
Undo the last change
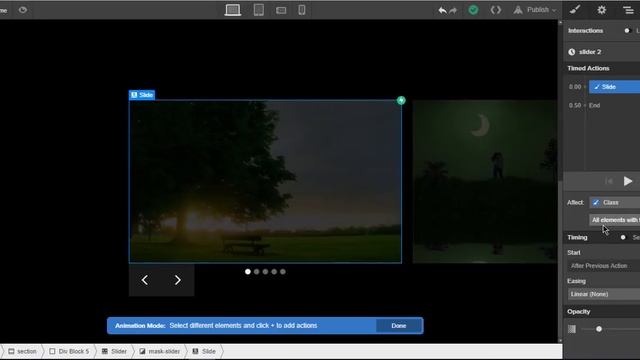click(442, 10)
